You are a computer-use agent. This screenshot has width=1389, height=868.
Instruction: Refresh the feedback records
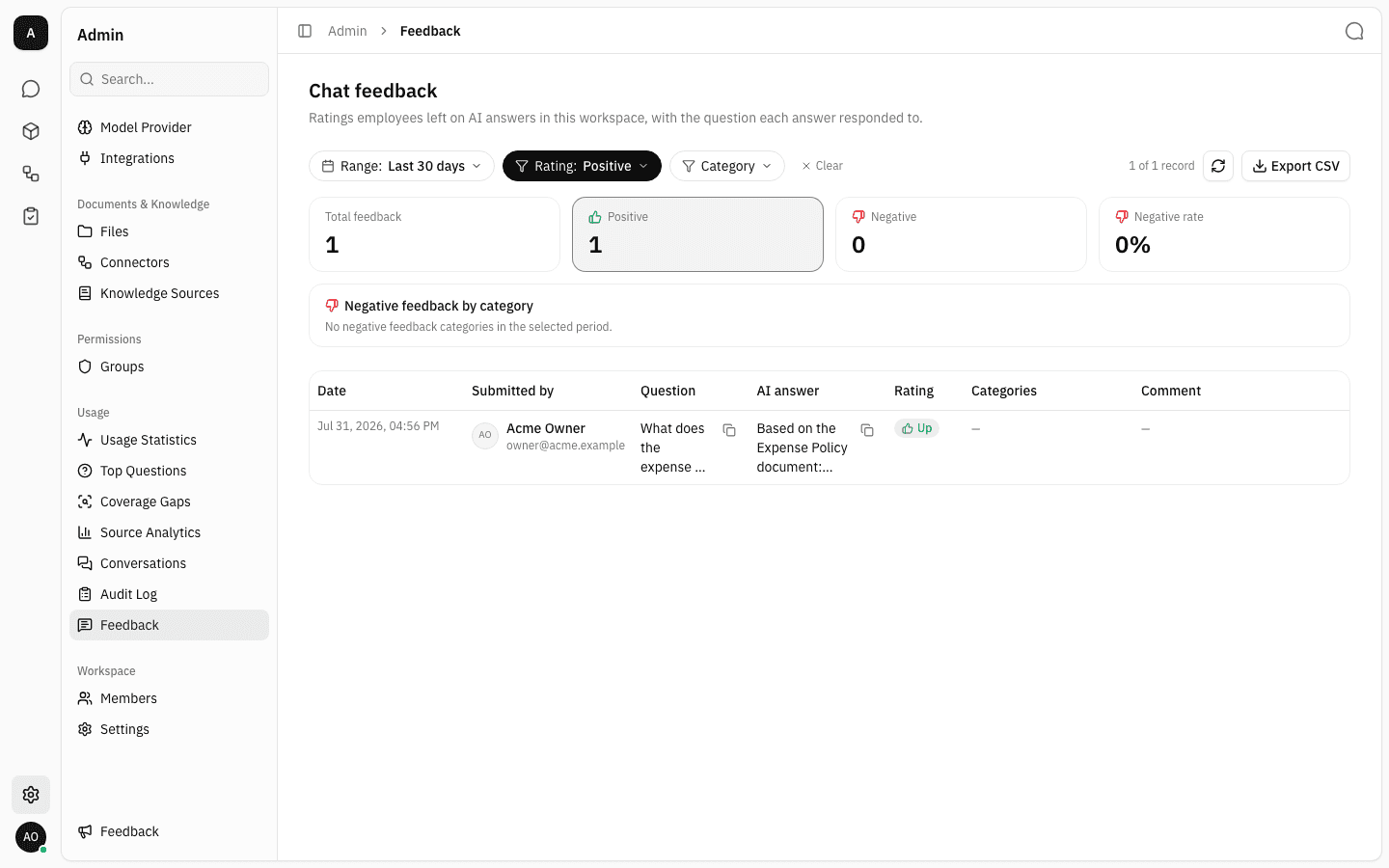click(x=1218, y=166)
